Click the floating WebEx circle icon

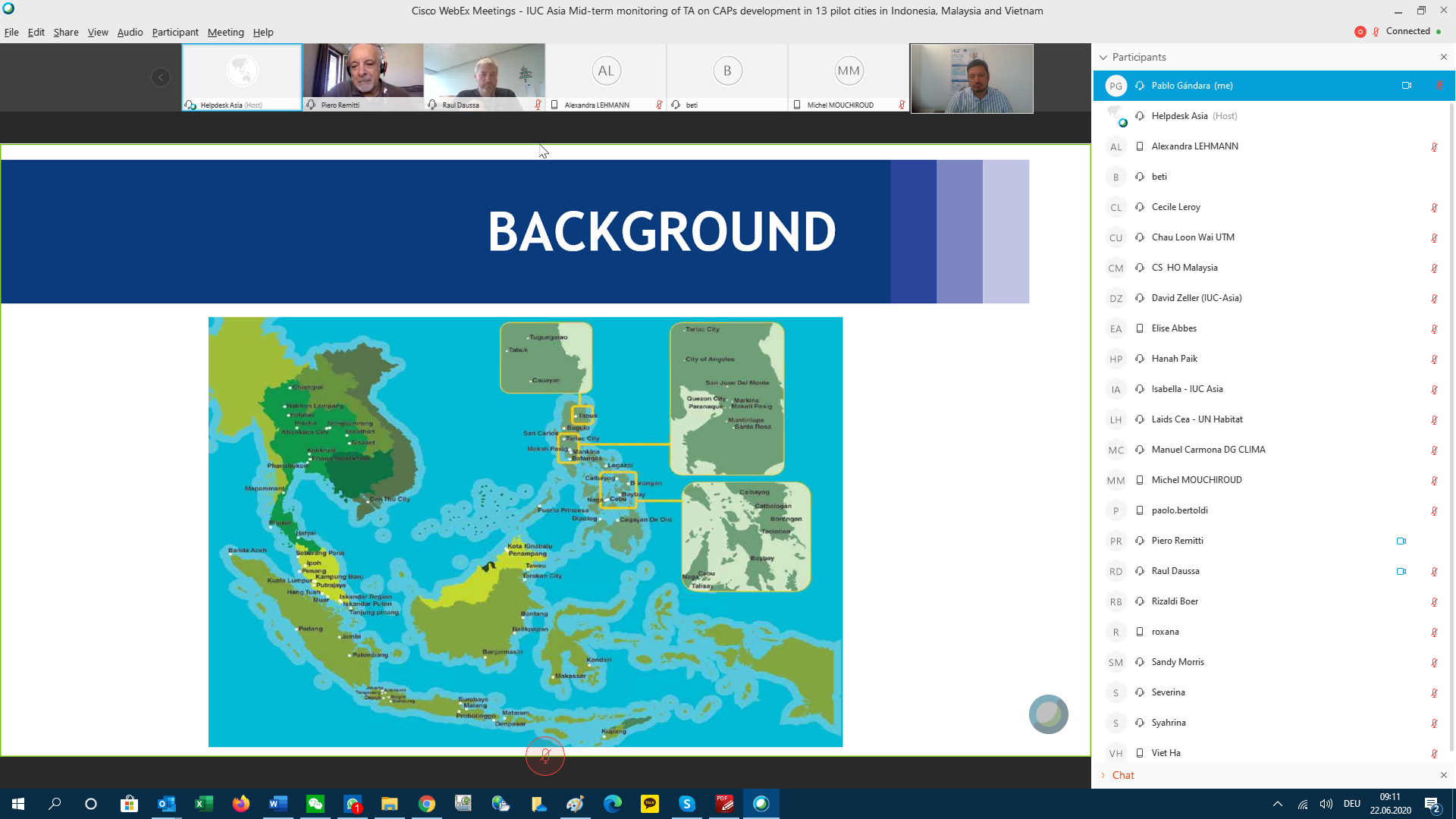1048,714
